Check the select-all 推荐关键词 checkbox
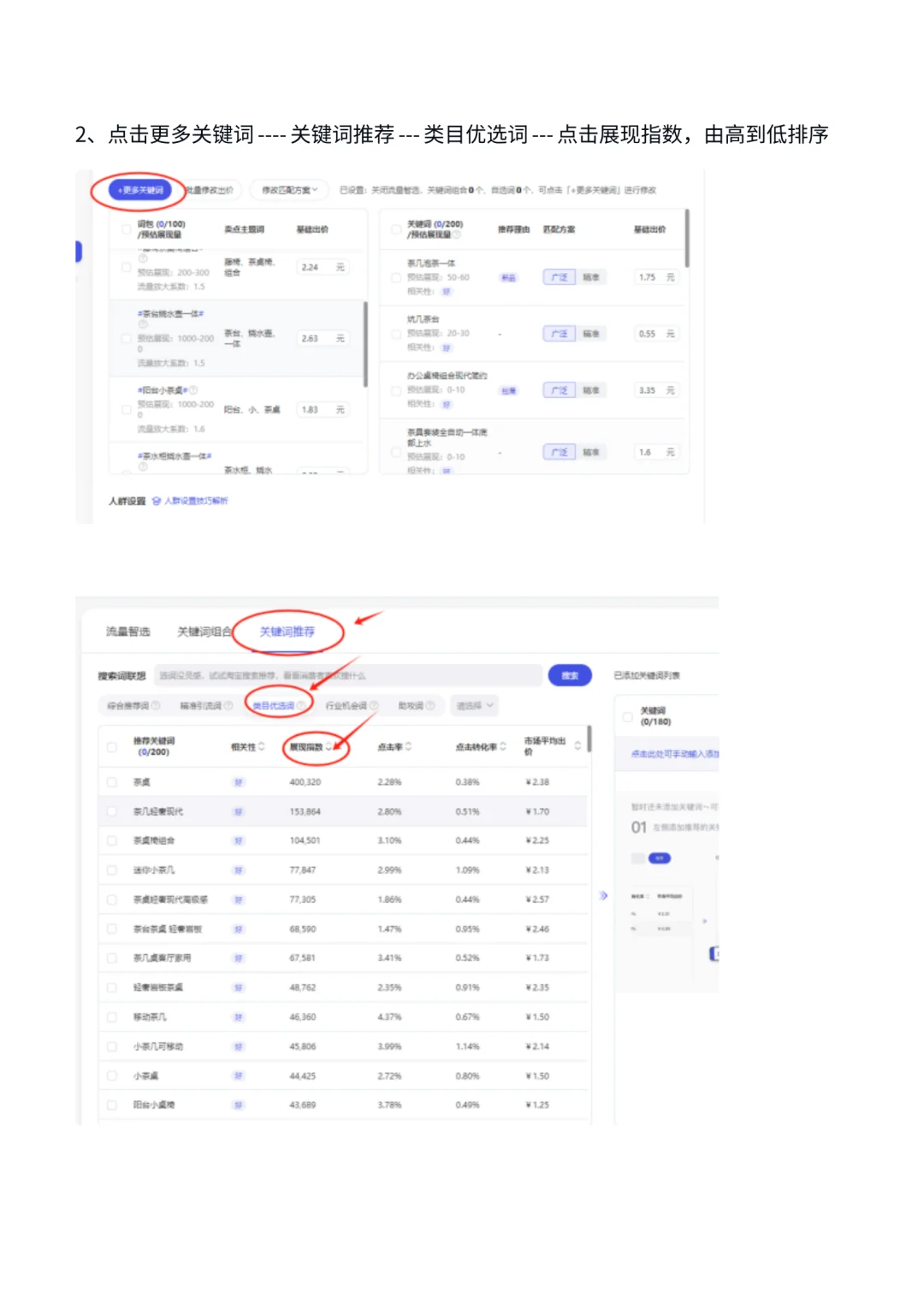This screenshot has width=924, height=1306. pos(112,747)
